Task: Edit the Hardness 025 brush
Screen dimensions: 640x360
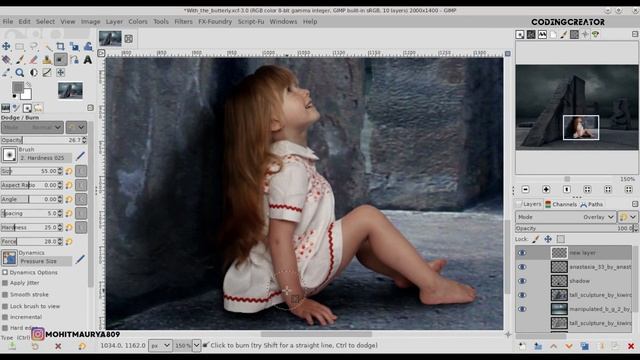Action: pos(80,156)
